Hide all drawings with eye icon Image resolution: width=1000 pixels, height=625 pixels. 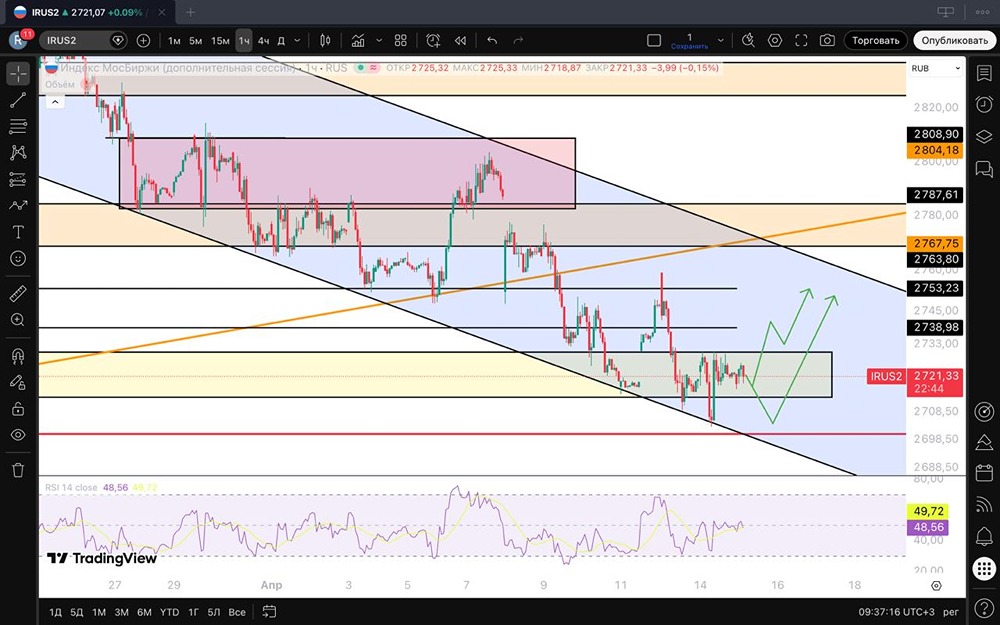pyautogui.click(x=18, y=435)
